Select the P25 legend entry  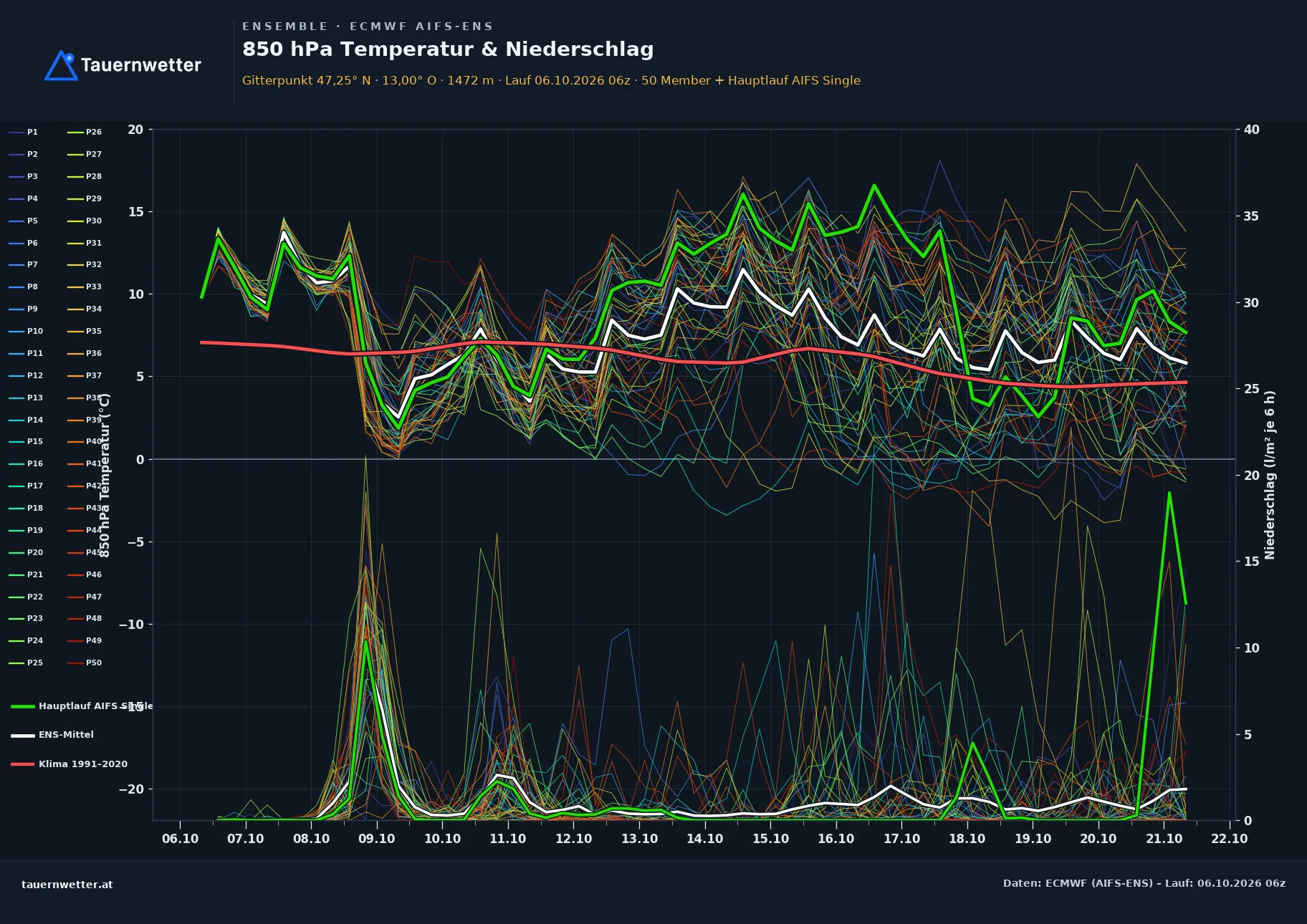click(26, 663)
